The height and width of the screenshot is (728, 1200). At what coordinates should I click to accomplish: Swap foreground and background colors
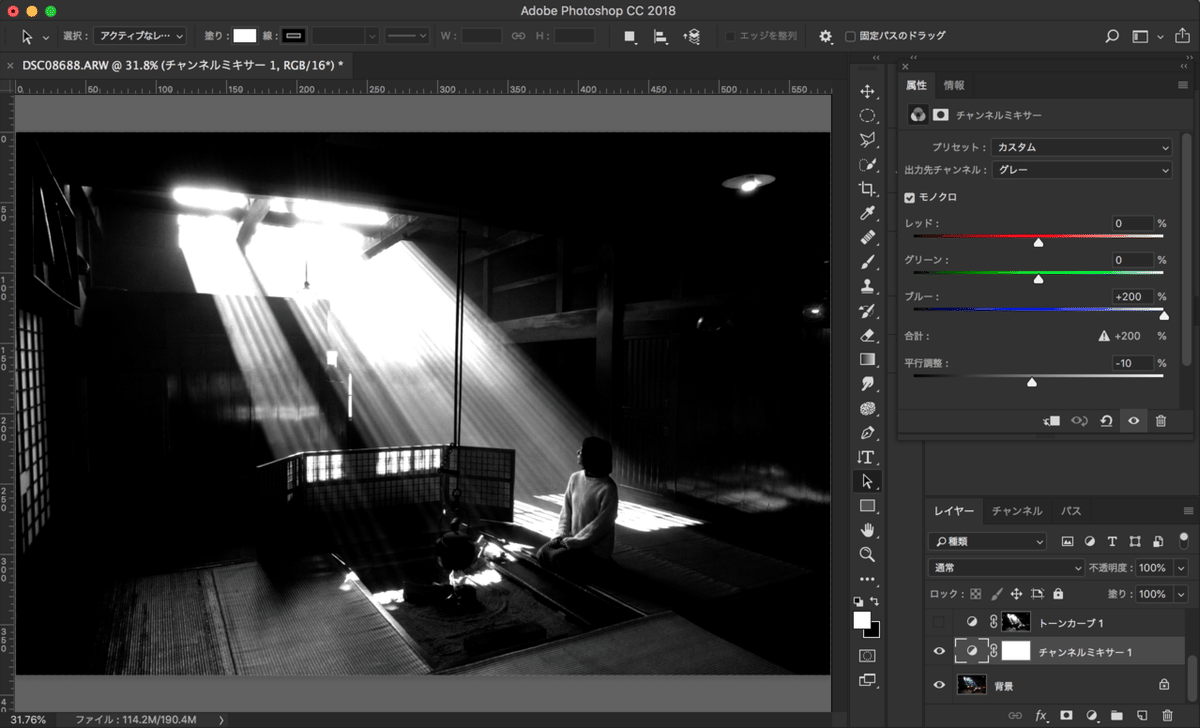tap(875, 602)
